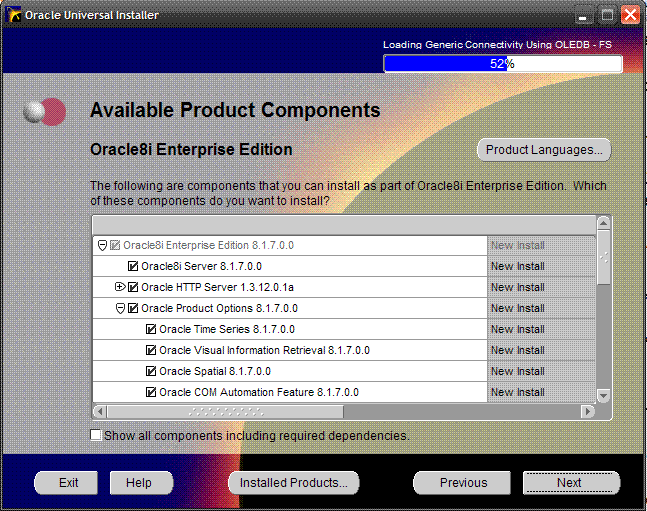
Task: Minimize the installer window
Action: 585,15
